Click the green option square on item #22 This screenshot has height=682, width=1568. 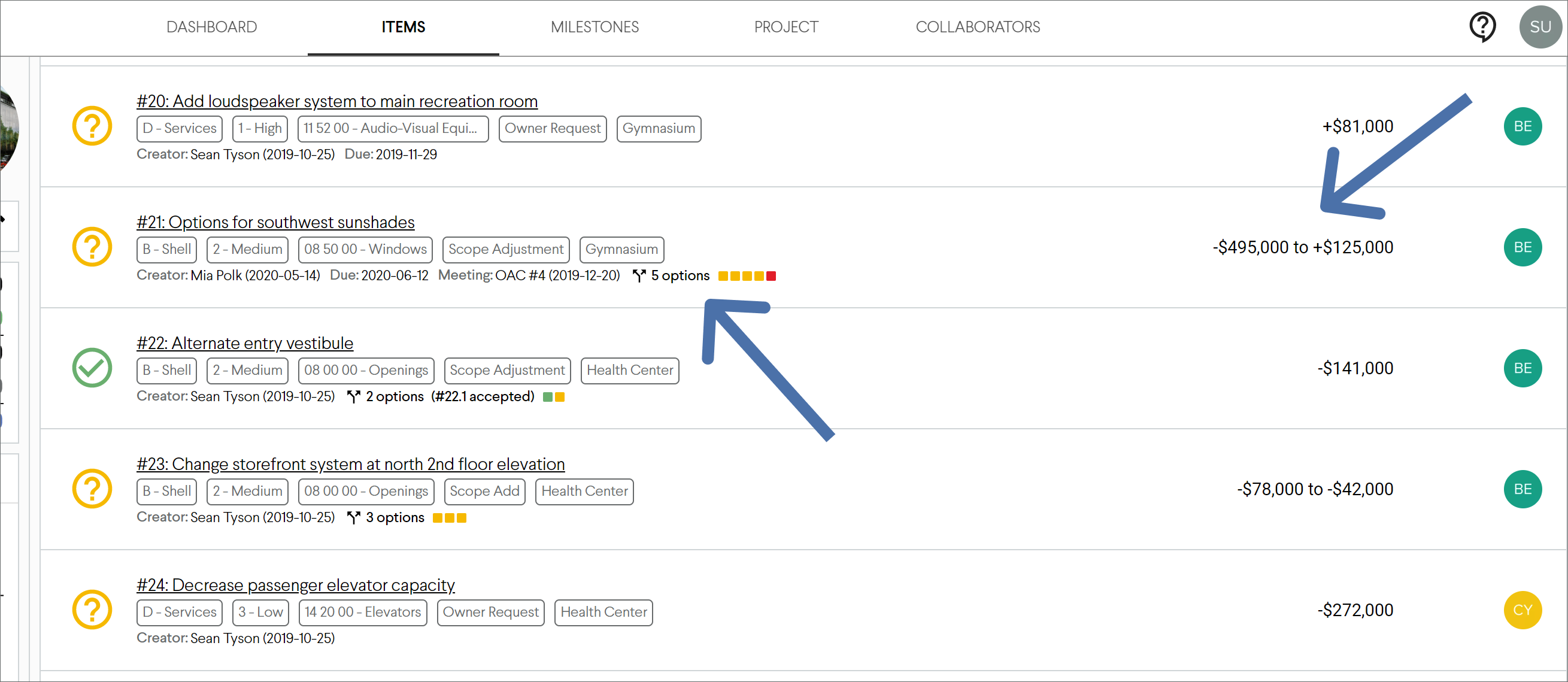[x=548, y=397]
